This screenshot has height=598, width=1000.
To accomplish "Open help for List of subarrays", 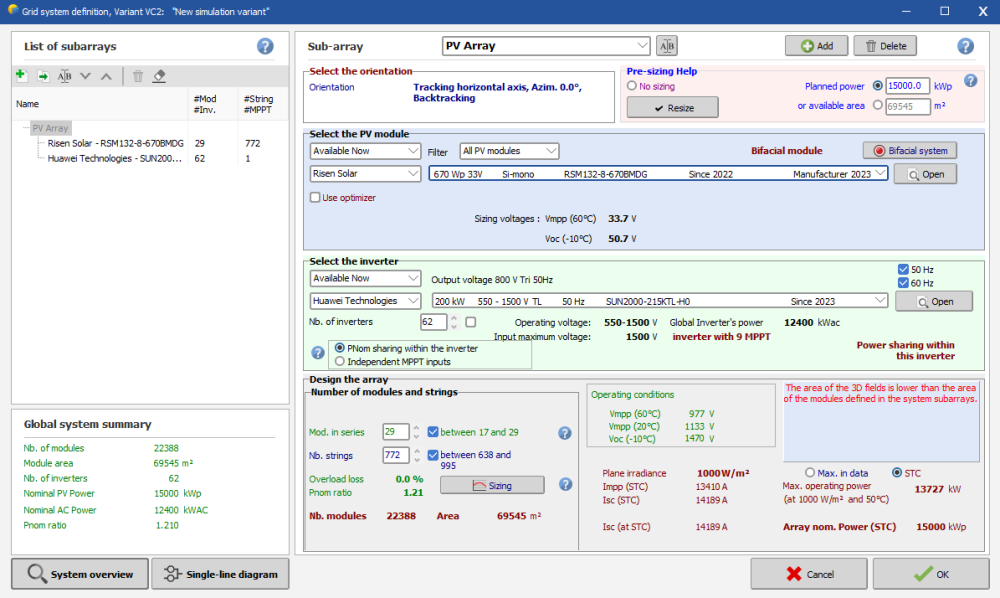I will click(x=265, y=46).
